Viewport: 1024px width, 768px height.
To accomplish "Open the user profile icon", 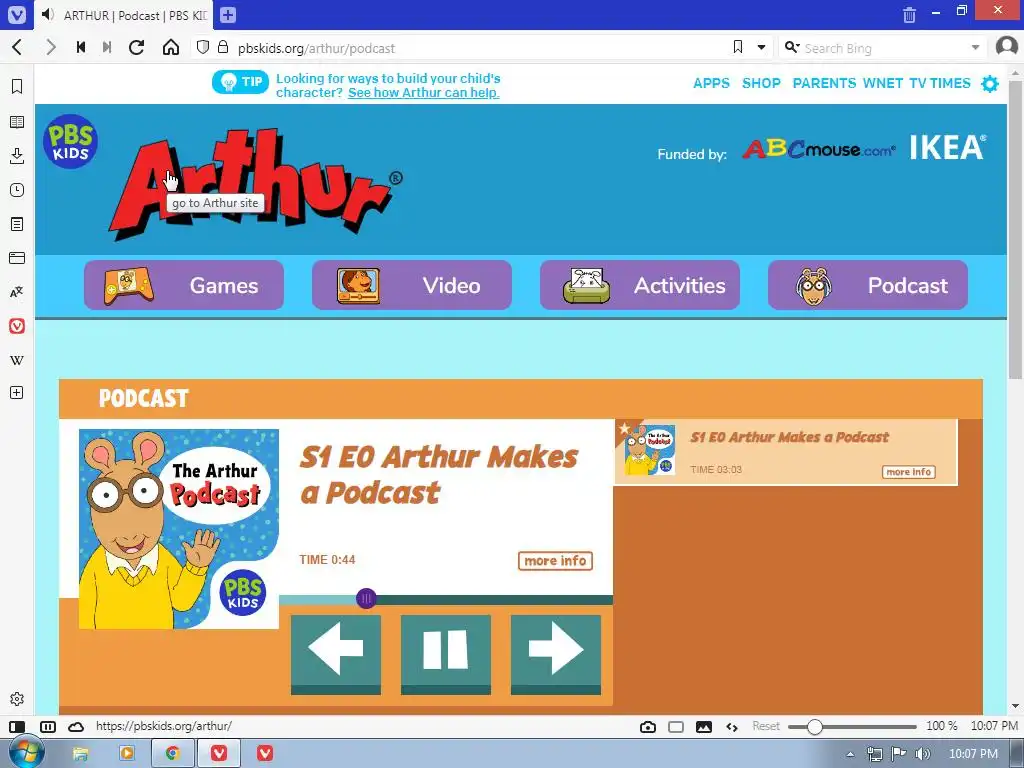I will click(1006, 47).
